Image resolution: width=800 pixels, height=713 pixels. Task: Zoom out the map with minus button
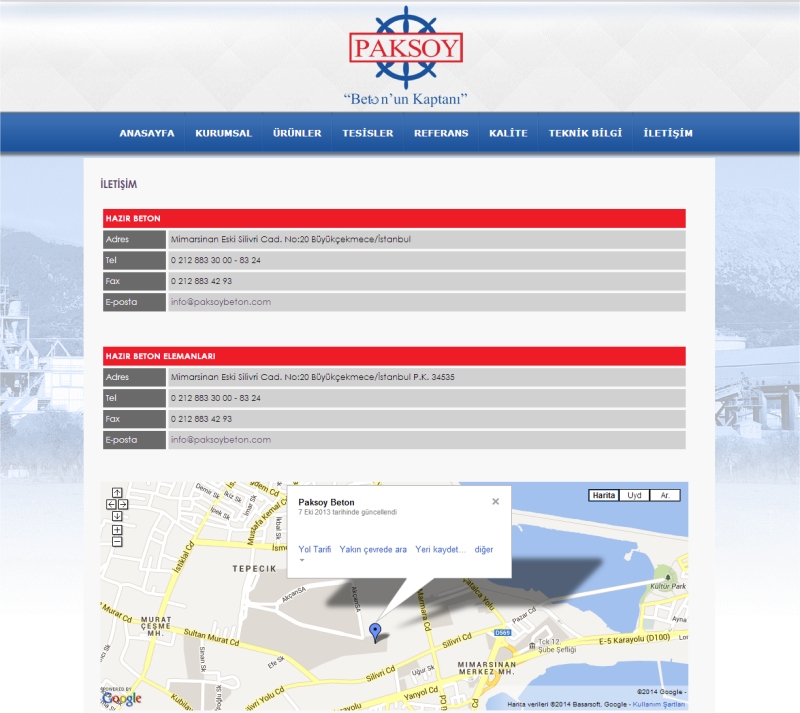click(x=117, y=542)
